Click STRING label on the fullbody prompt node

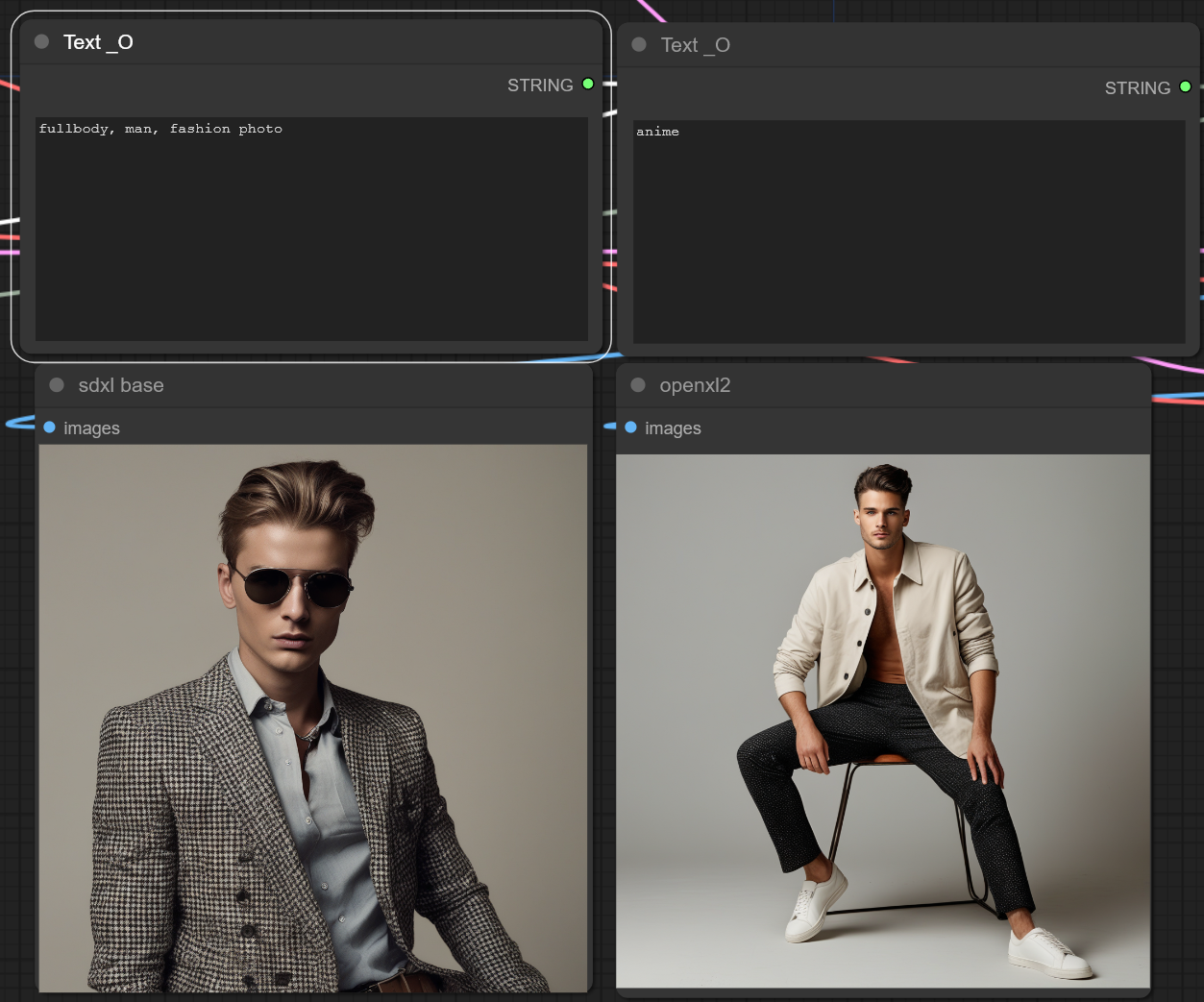[x=540, y=86]
